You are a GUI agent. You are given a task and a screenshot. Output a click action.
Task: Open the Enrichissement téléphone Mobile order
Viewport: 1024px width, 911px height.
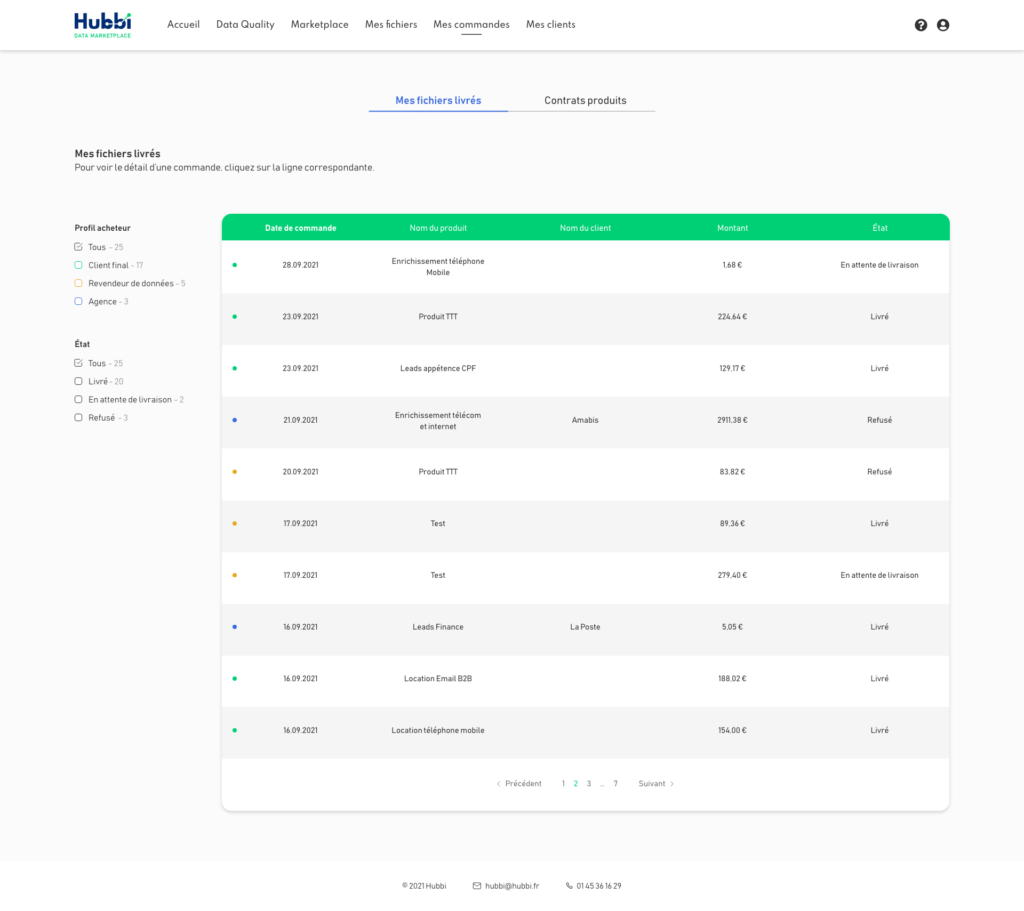click(x=585, y=266)
